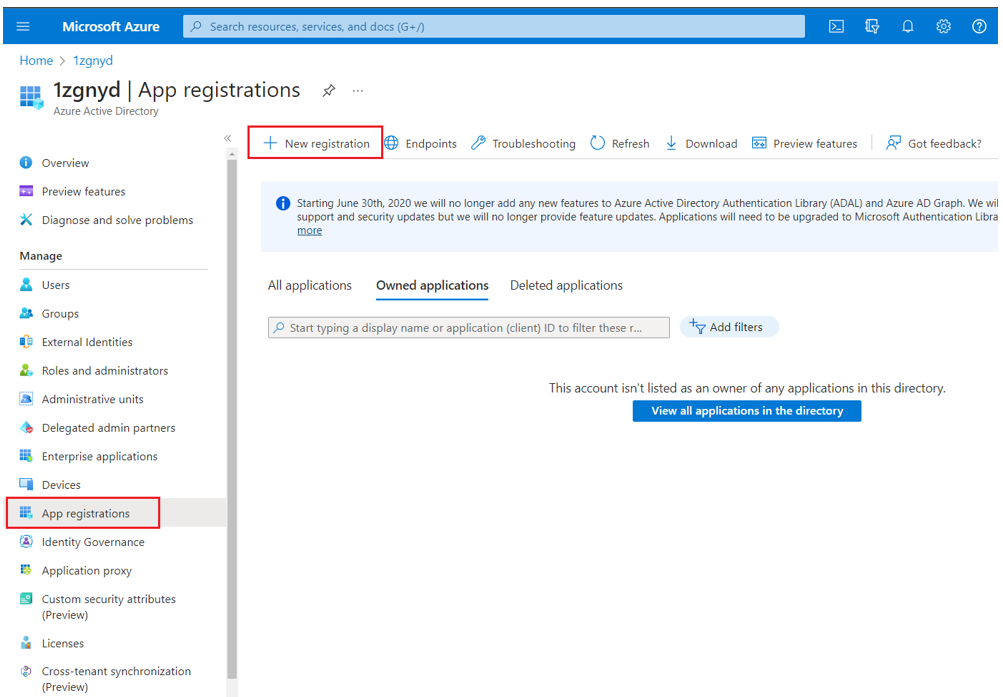Open the notifications bell
Image resolution: width=1003 pixels, height=697 pixels.
908,26
